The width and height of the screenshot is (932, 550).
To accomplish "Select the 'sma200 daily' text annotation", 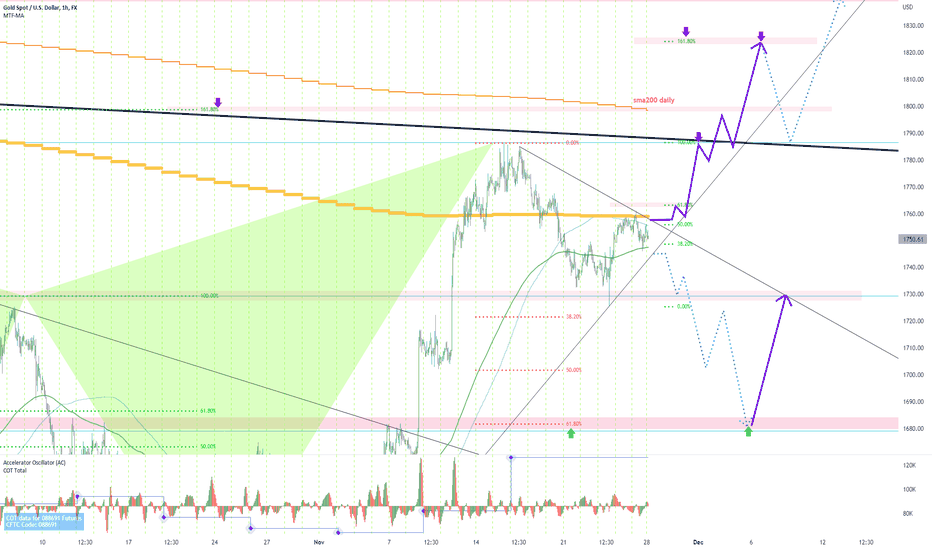I will (654, 100).
